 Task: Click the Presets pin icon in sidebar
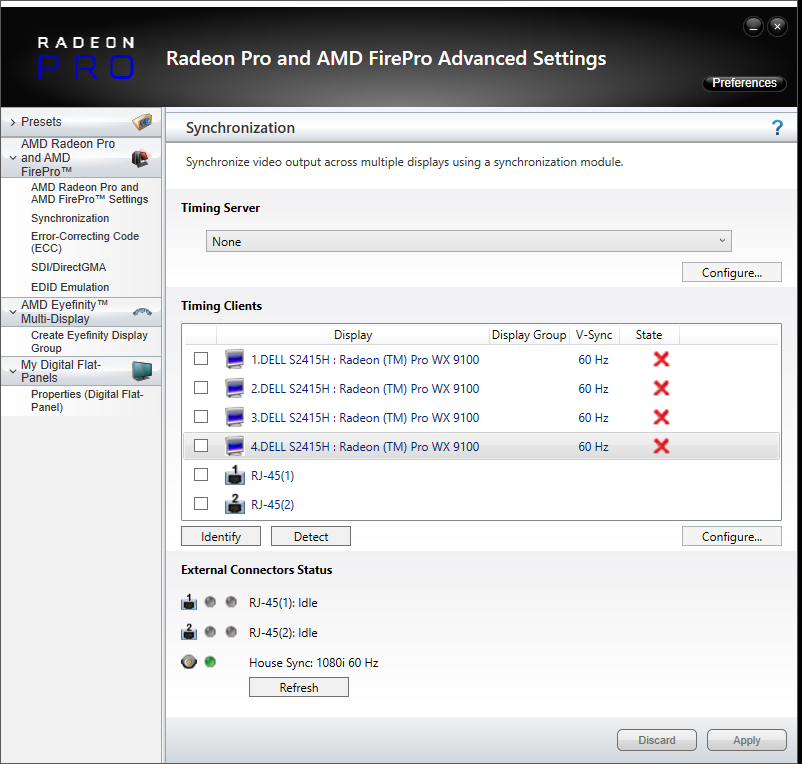[x=143, y=121]
